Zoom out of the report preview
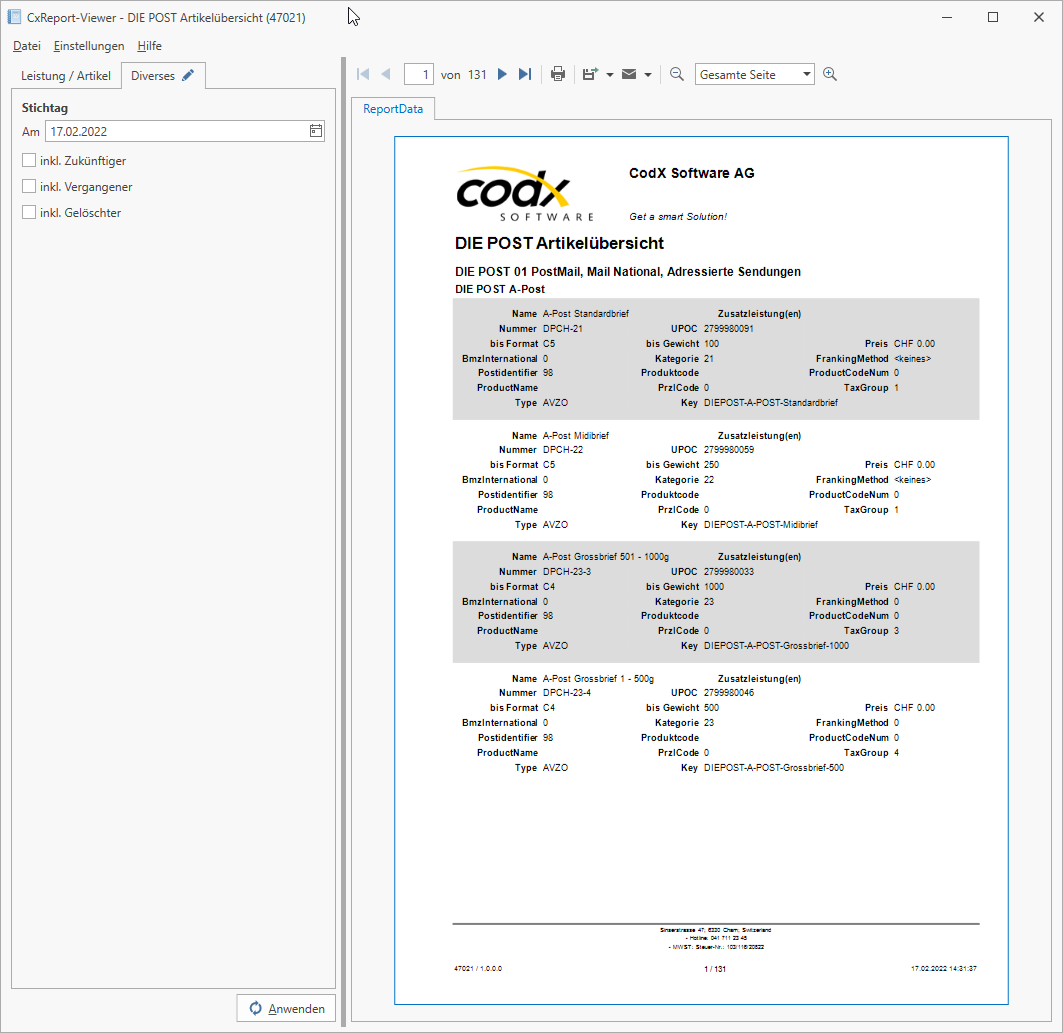 (677, 75)
